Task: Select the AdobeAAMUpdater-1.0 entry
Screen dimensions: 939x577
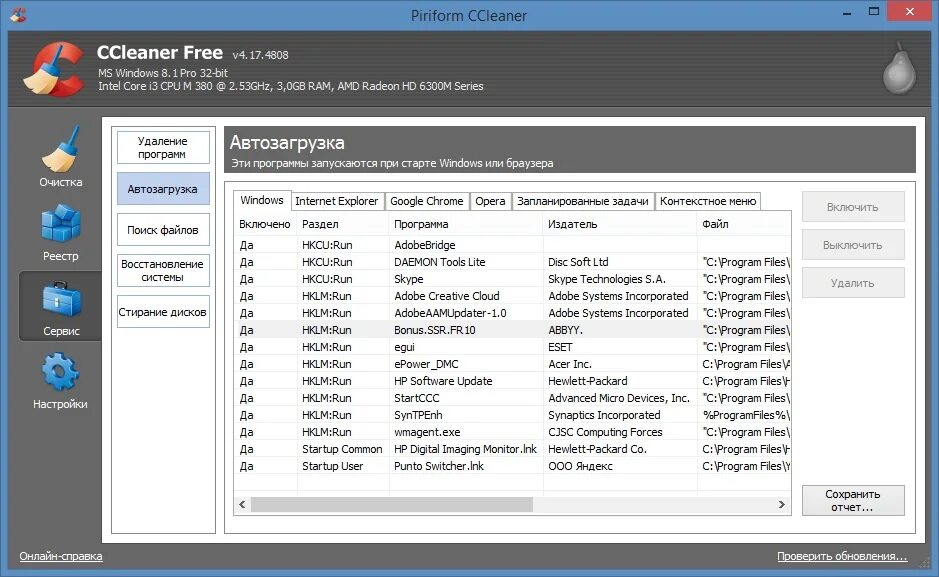Action: (x=513, y=313)
